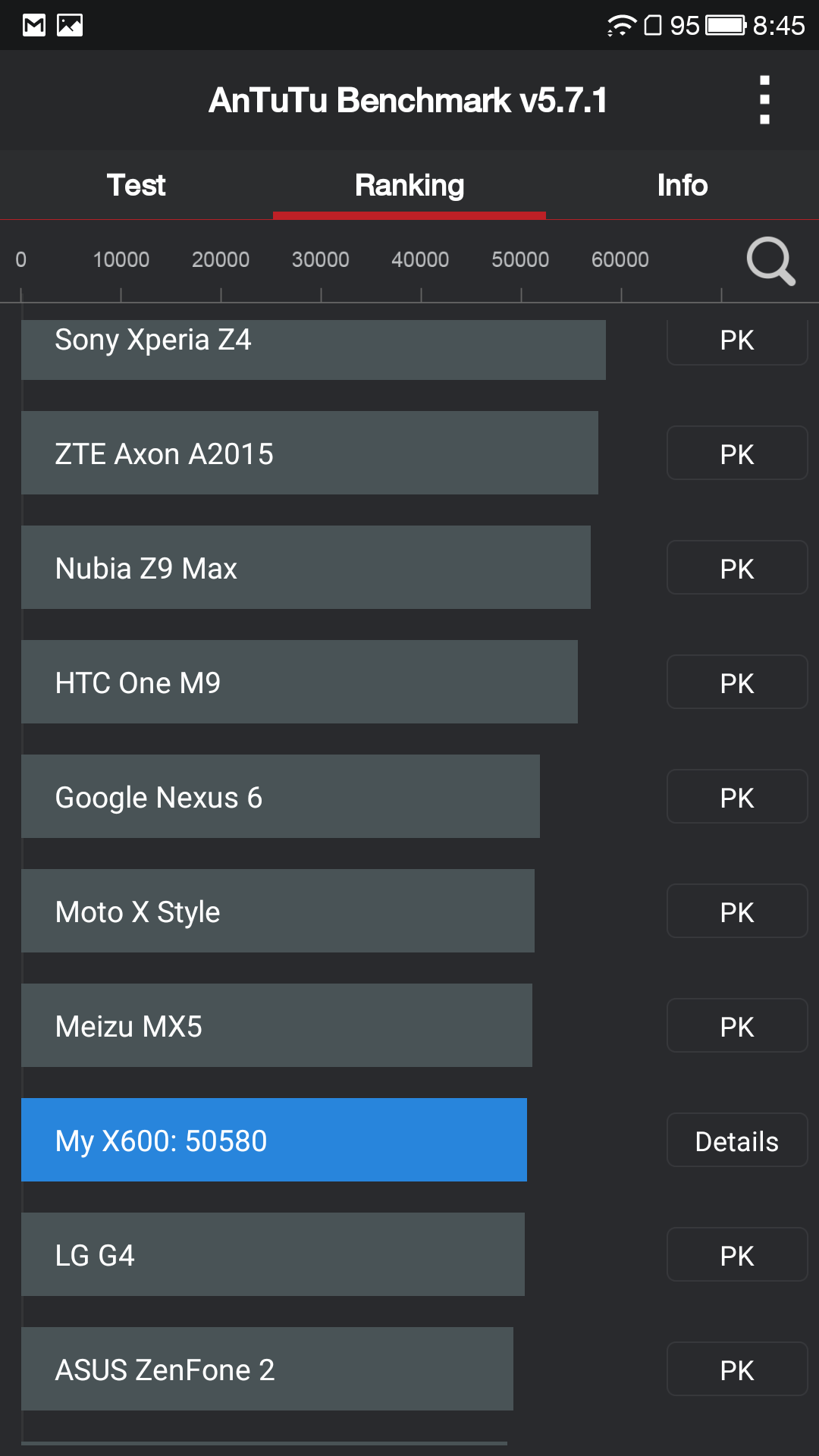Tap the ASUS ZenFone 2 bar

click(x=267, y=1369)
